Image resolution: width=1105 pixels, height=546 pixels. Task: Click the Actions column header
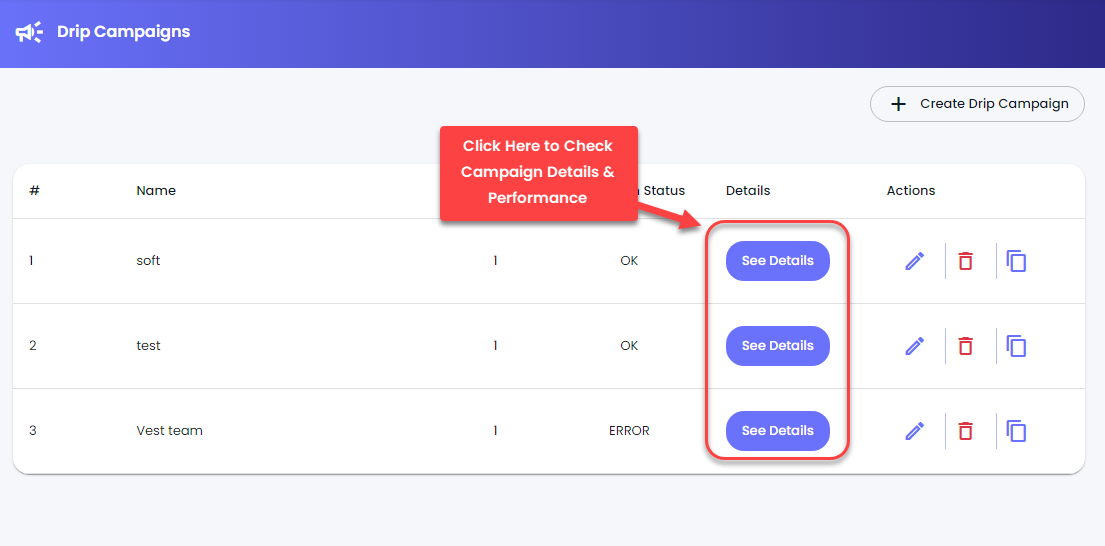(910, 190)
